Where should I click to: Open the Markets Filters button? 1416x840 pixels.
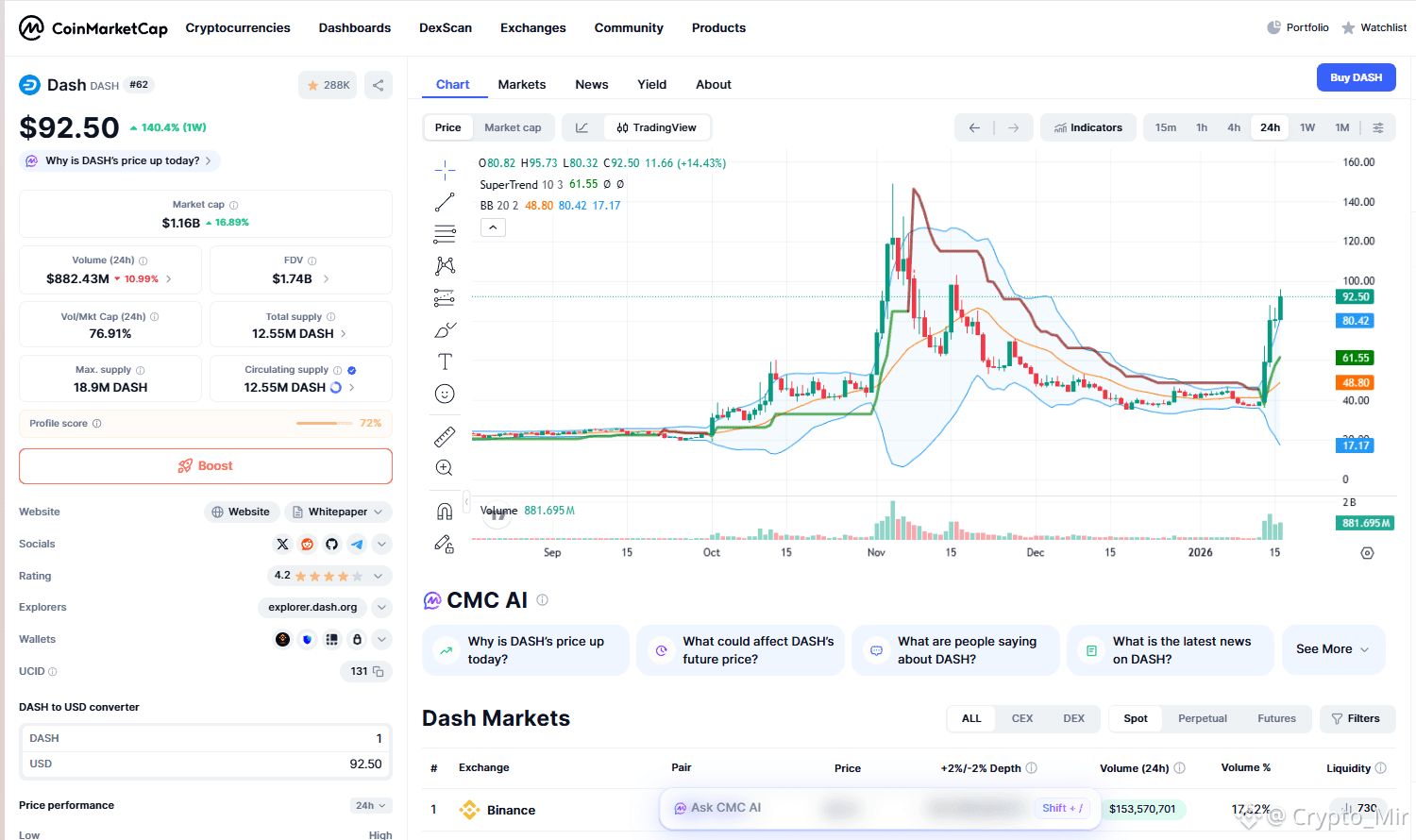[1356, 718]
